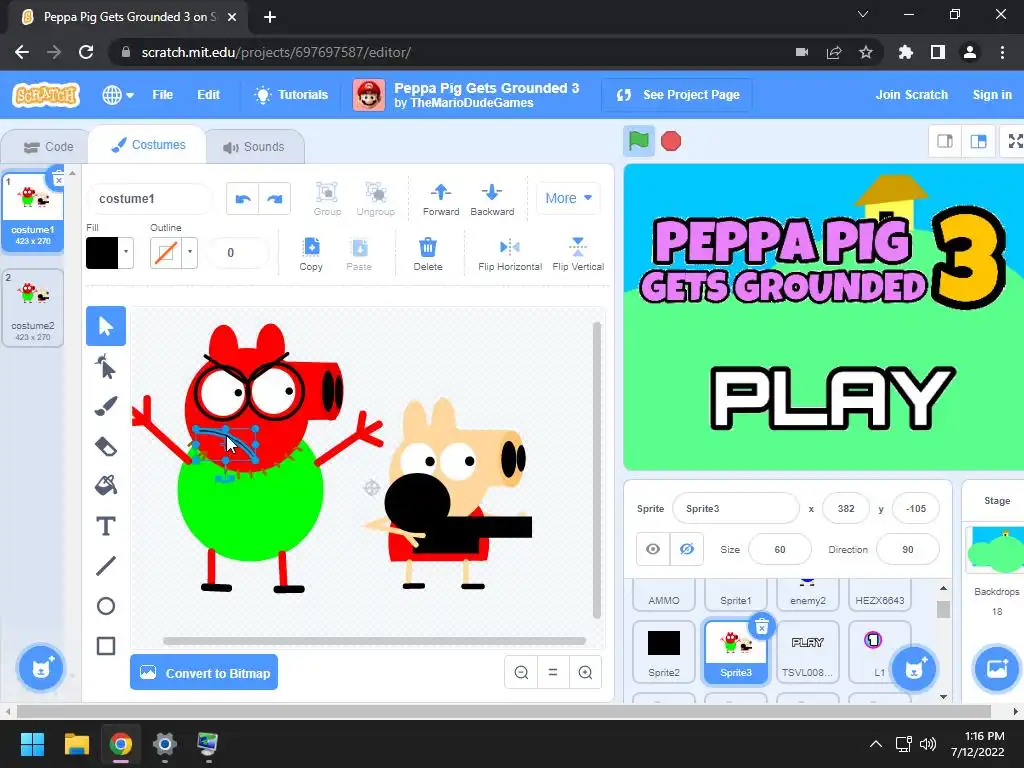The image size is (1024, 768).
Task: Redo the costume edit
Action: click(275, 199)
